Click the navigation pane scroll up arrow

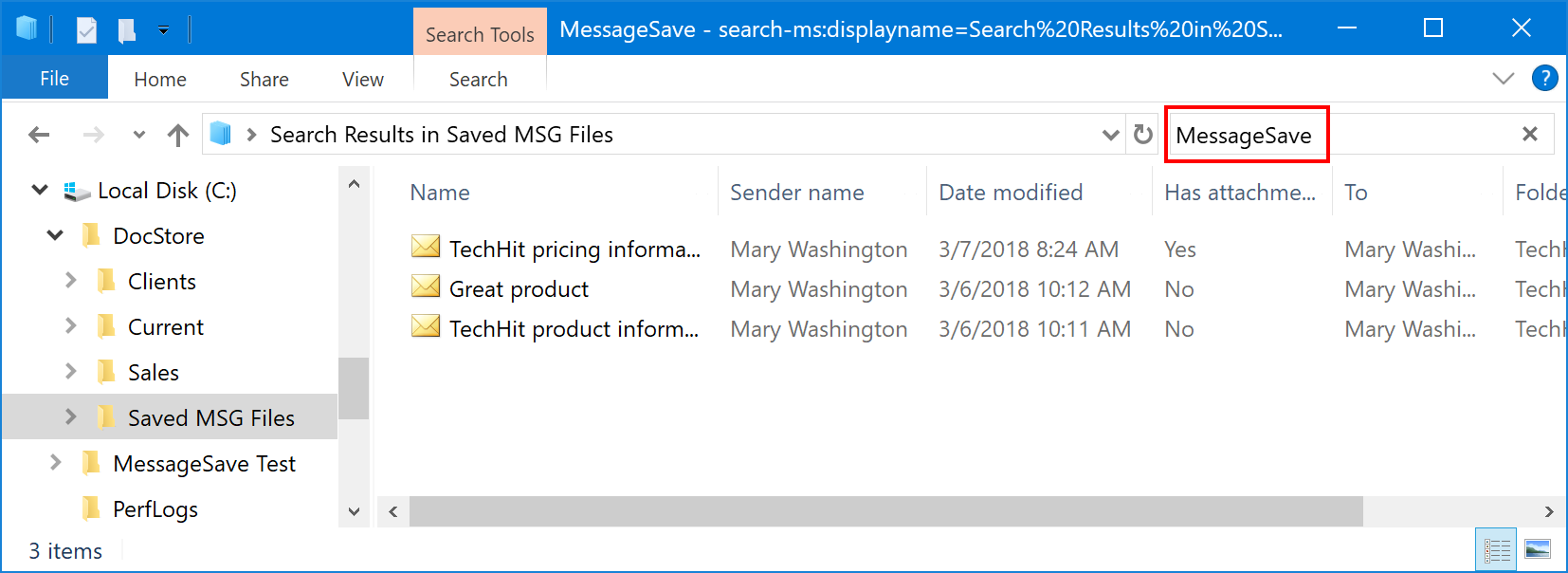[x=354, y=184]
